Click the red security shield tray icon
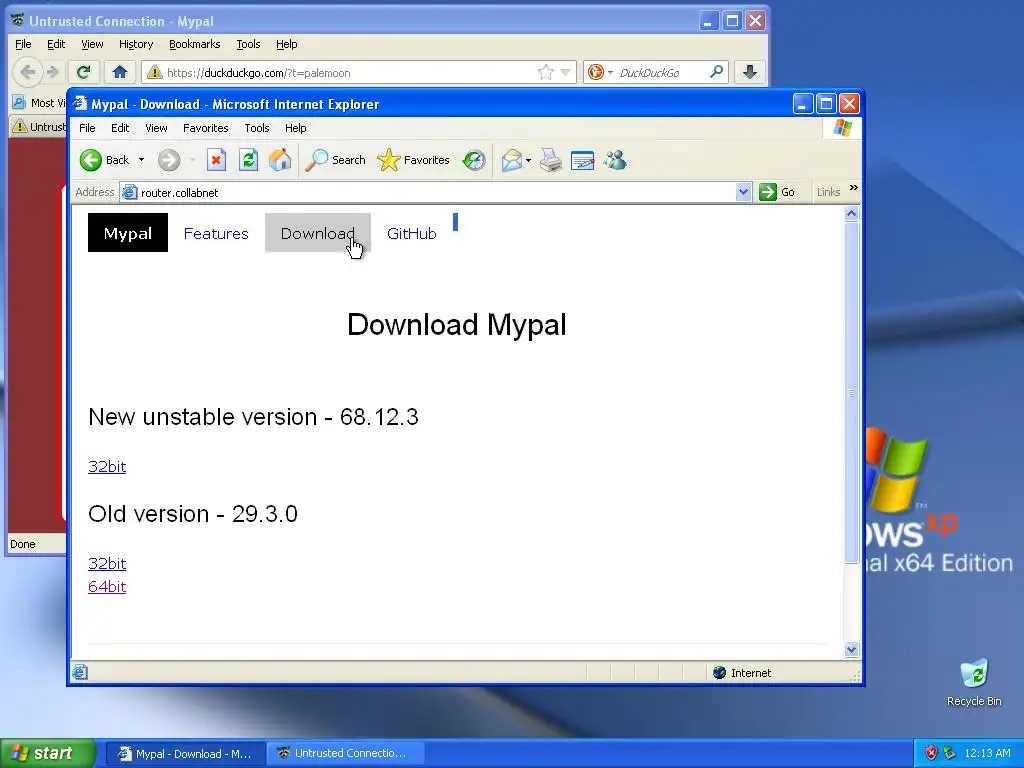 point(931,754)
